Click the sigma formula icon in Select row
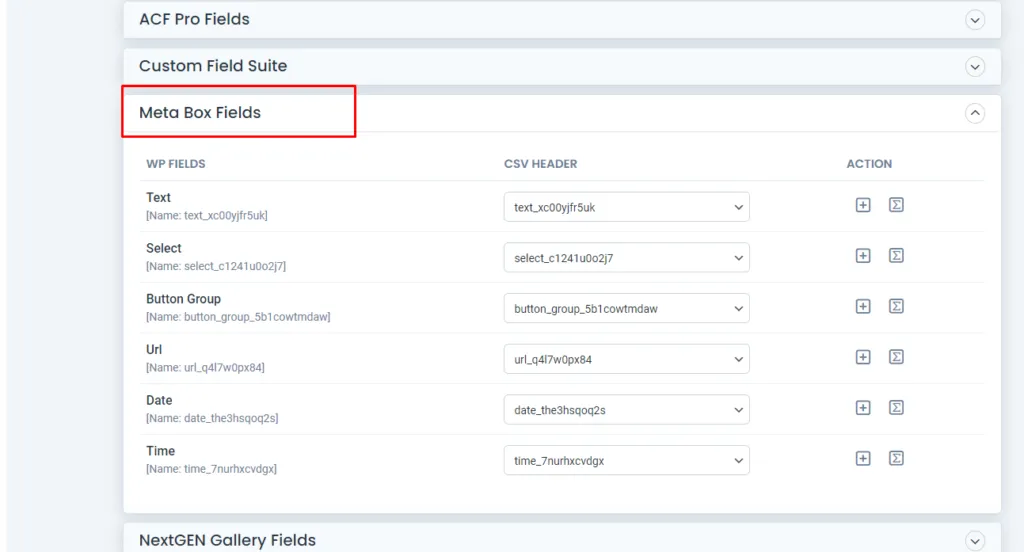 (896, 255)
